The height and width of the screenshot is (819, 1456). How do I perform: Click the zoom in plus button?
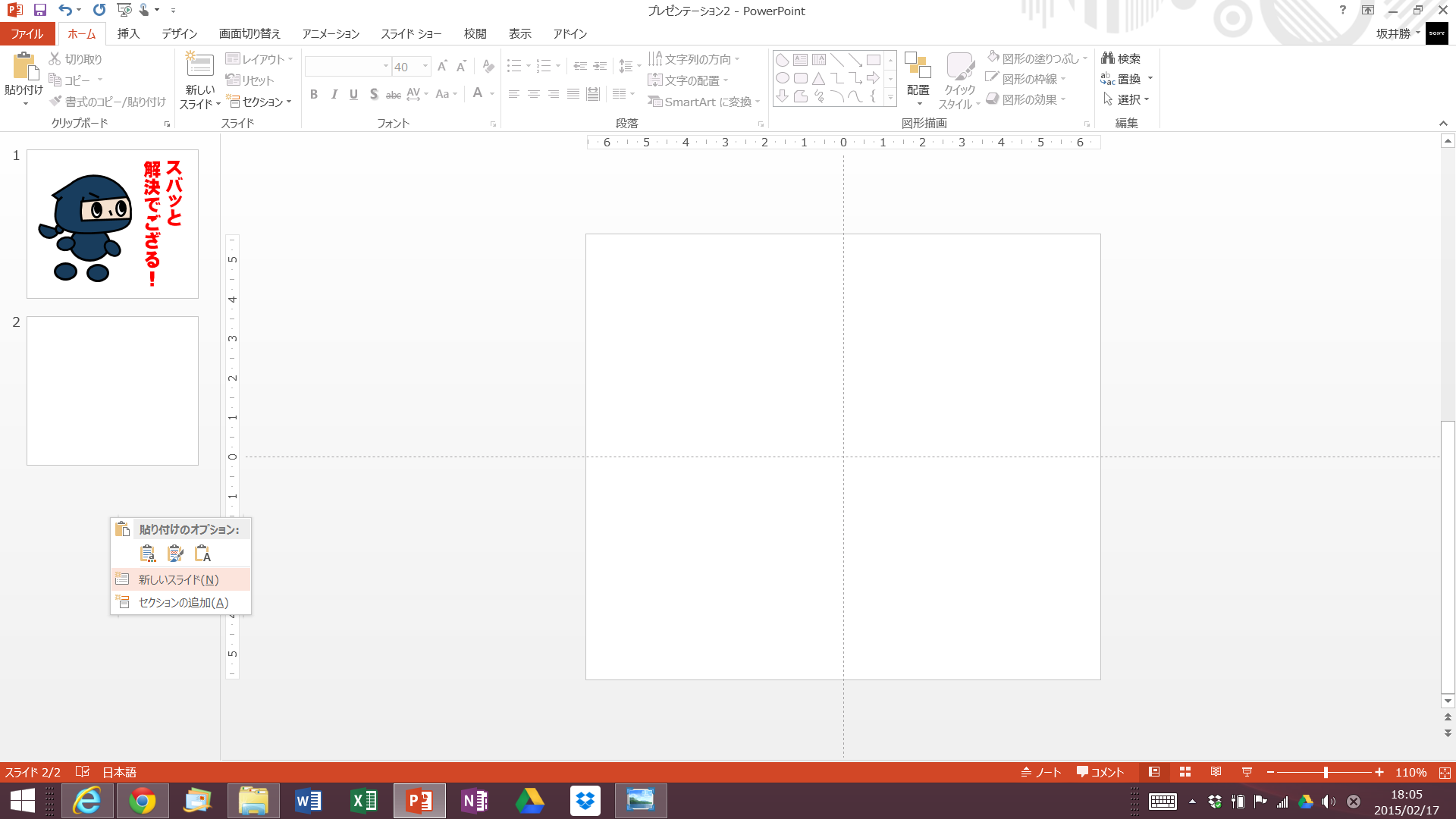point(1379,772)
